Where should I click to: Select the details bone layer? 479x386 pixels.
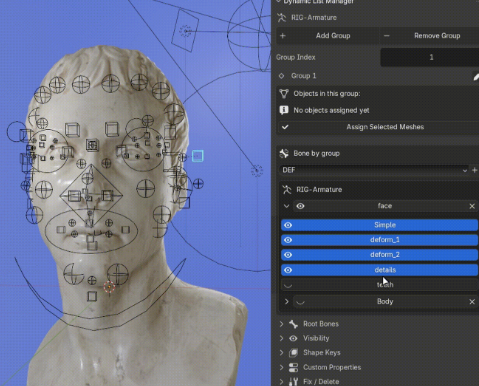click(x=380, y=270)
